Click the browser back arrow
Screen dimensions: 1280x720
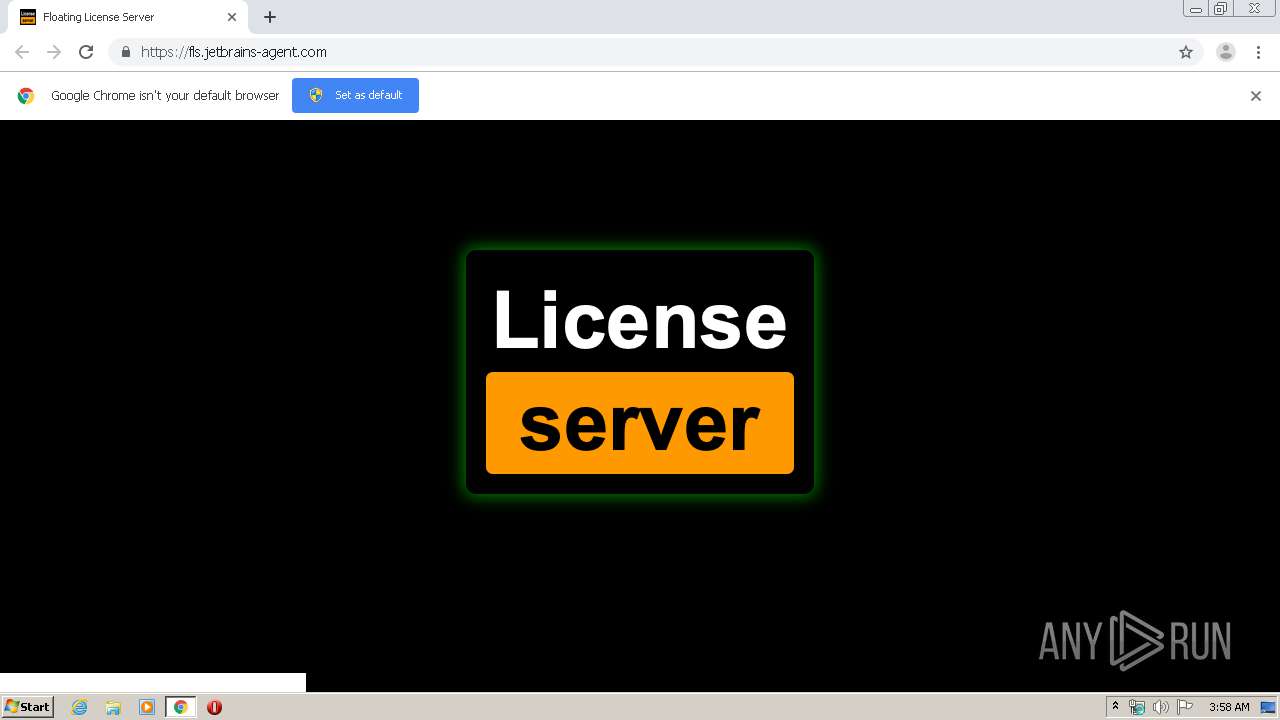click(x=22, y=52)
